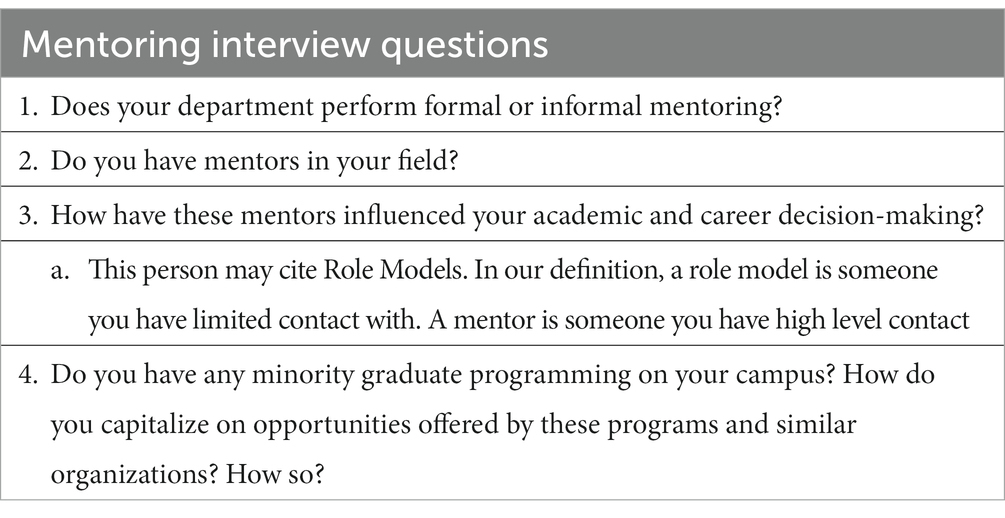This screenshot has height=518, width=1005.
Task: Click sub-item a about Role Models
Action: coord(502,294)
